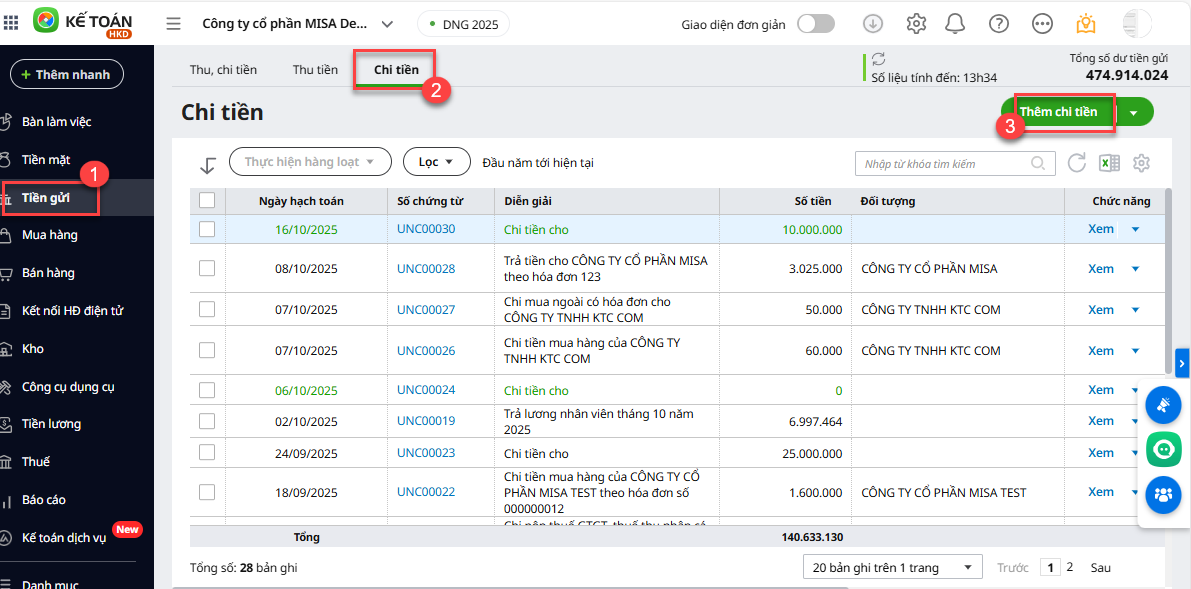Screen dimensions: 1191x589
Task: Tick checkbox for row UNC00028
Action: [x=207, y=268]
